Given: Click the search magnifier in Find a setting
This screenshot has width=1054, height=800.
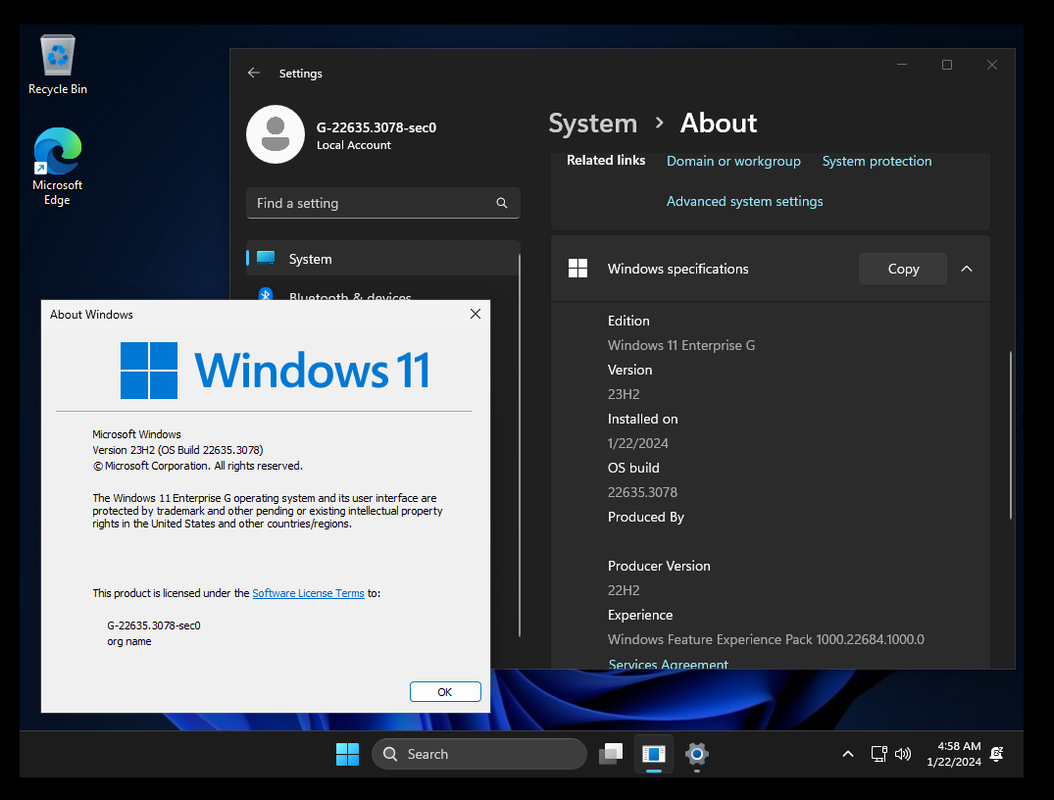Looking at the screenshot, I should 501,203.
